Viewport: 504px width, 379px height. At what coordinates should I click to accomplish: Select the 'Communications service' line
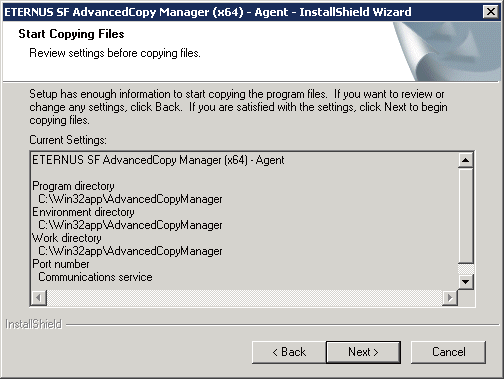pos(95,277)
